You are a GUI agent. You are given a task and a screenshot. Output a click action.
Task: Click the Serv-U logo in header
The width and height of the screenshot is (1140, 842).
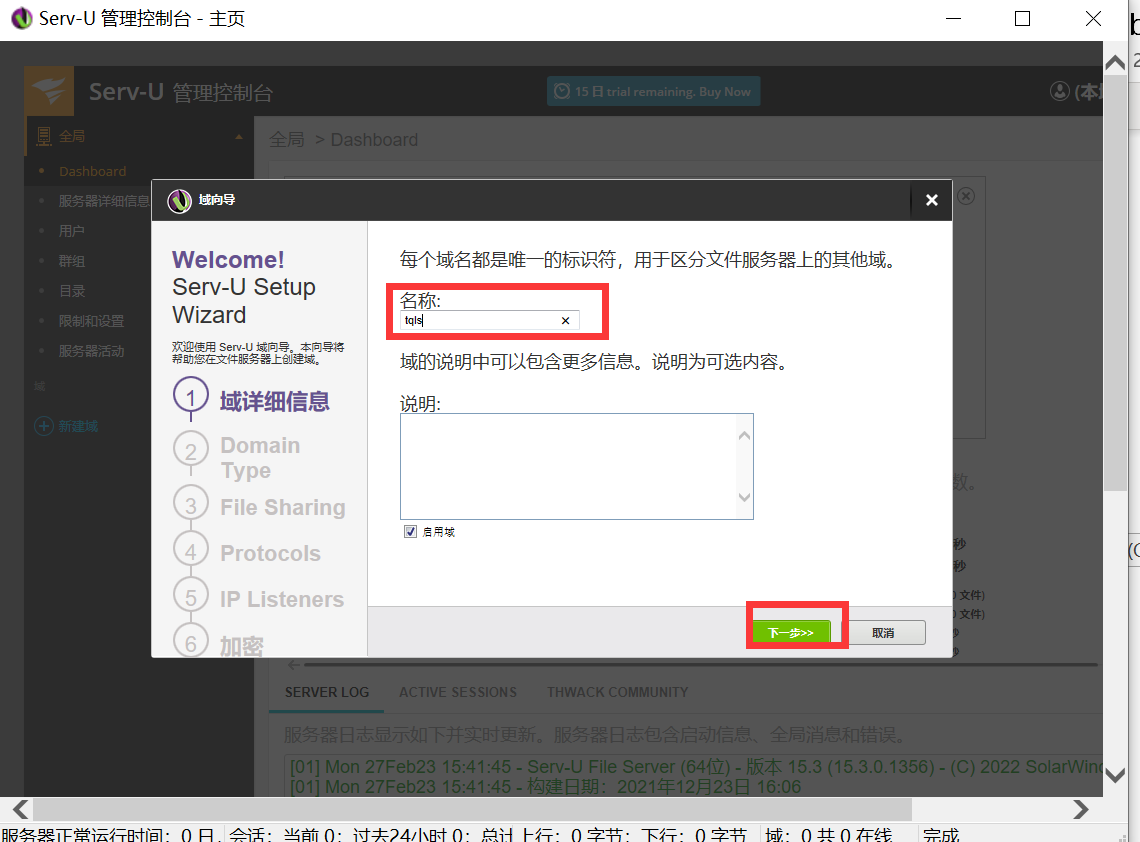tap(48, 91)
